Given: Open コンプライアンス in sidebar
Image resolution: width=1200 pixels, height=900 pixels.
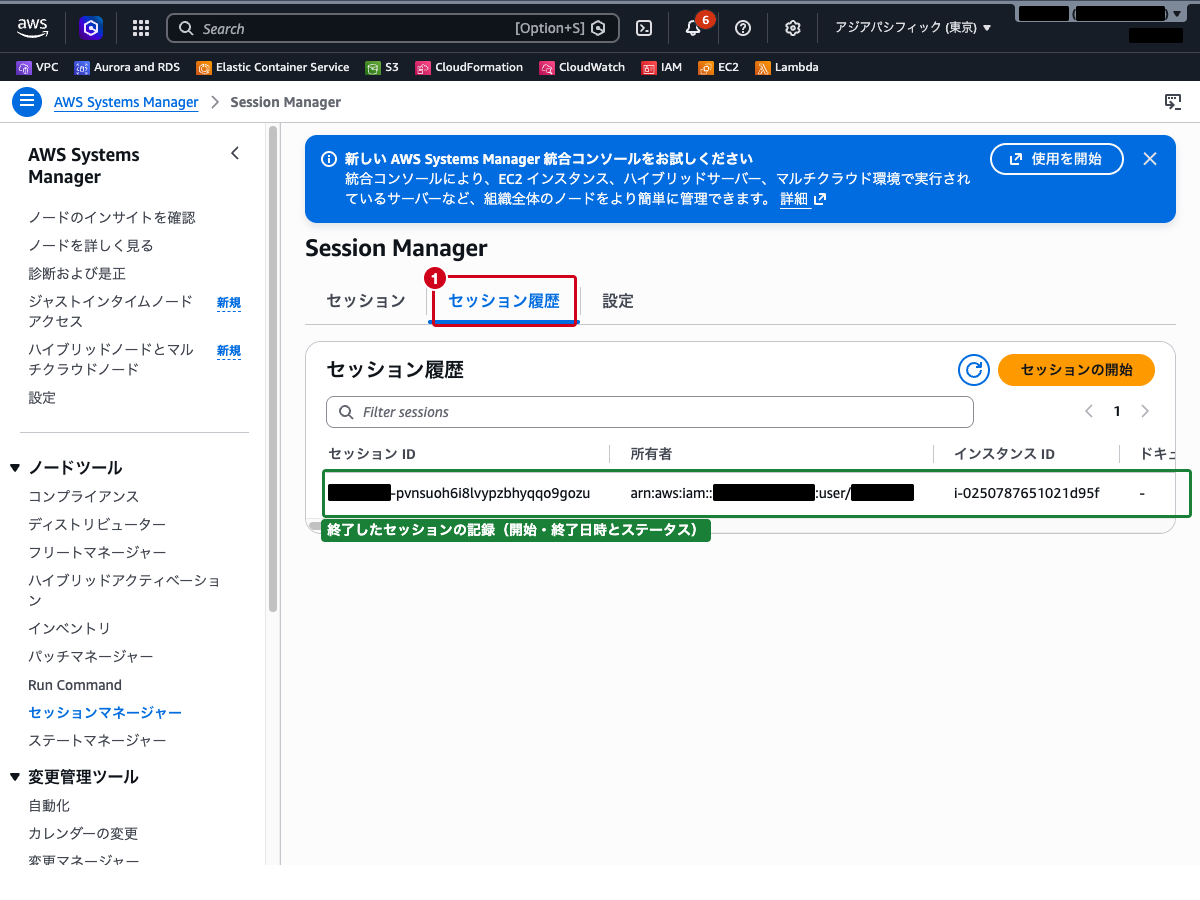Looking at the screenshot, I should [x=84, y=497].
